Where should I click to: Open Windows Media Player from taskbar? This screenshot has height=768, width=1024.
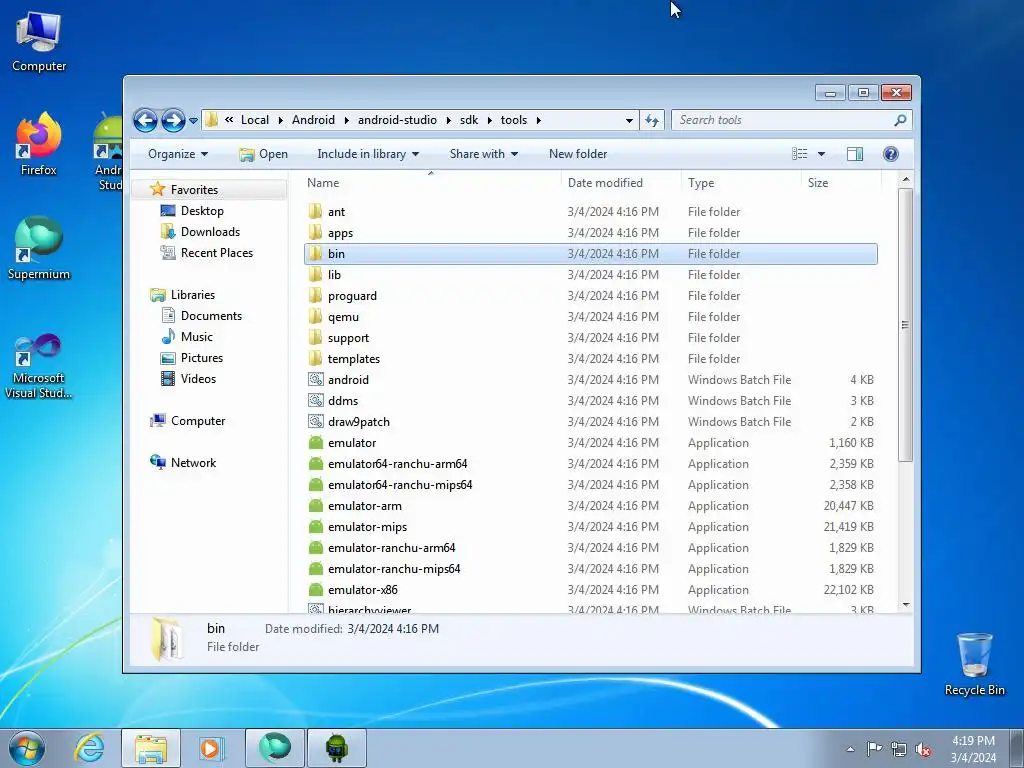pyautogui.click(x=212, y=748)
